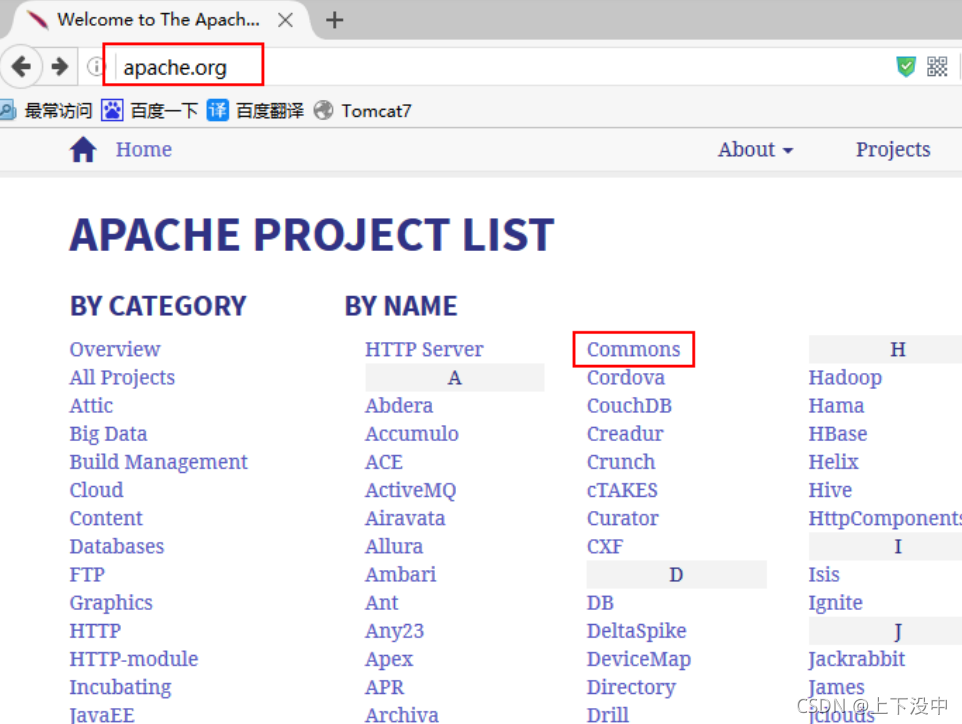The width and height of the screenshot is (962, 724).
Task: Open the APR project link
Action: pyautogui.click(x=385, y=687)
